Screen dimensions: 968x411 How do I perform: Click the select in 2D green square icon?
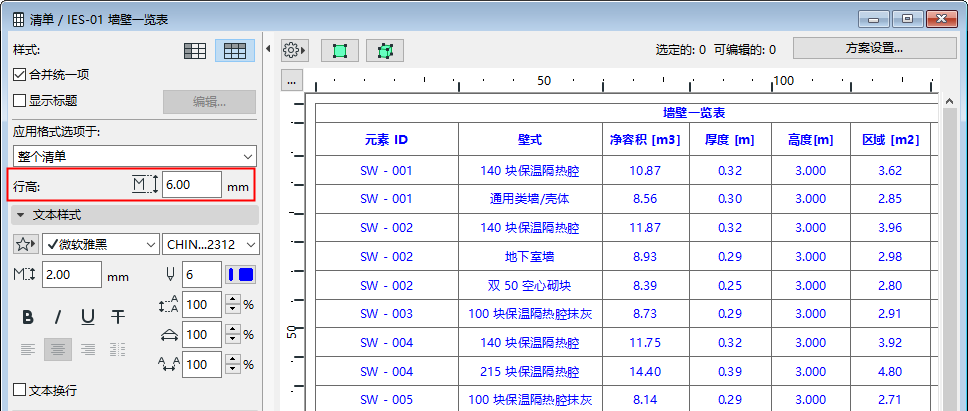click(340, 51)
